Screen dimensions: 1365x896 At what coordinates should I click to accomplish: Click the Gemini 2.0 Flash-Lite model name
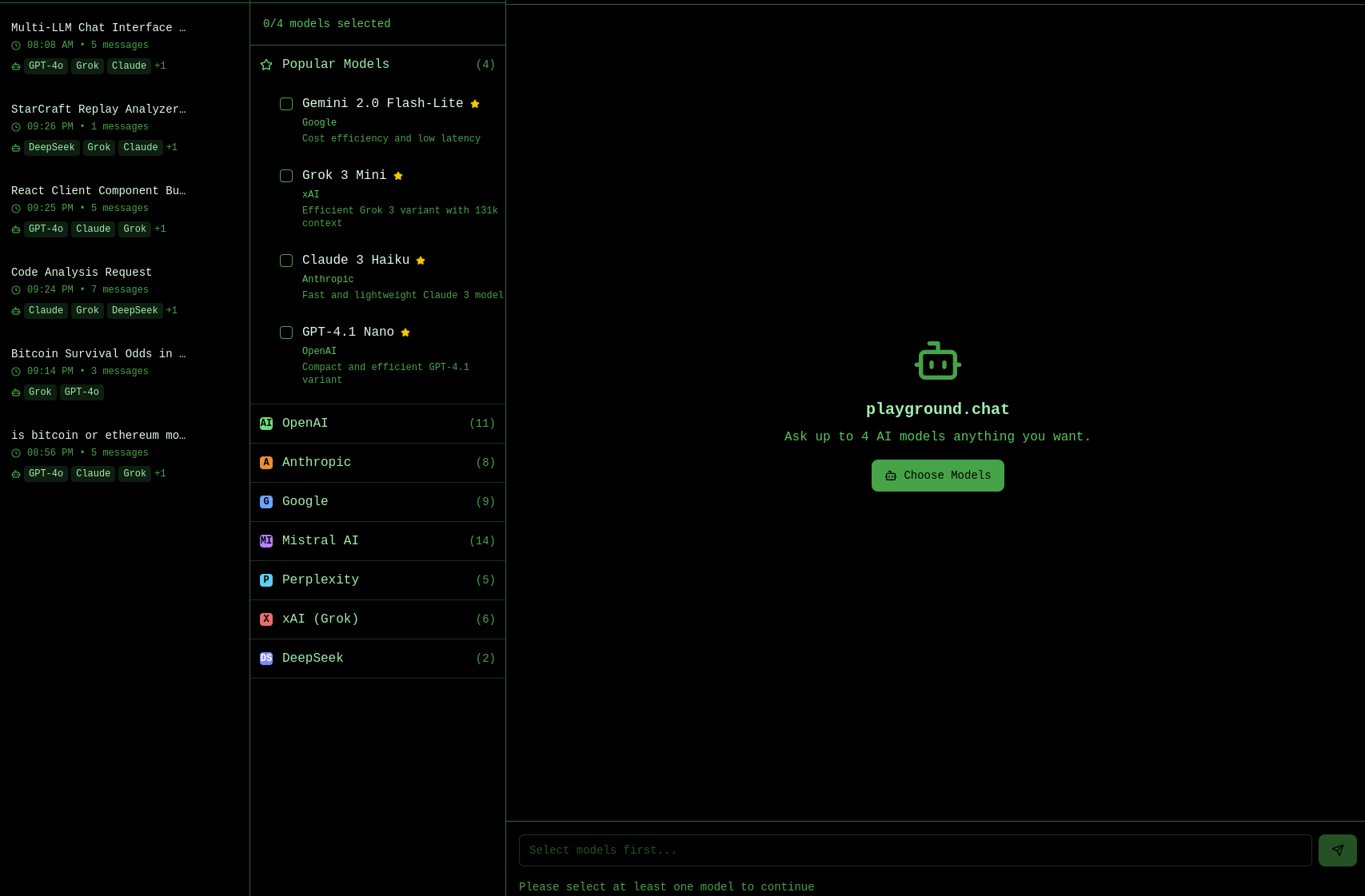(383, 104)
